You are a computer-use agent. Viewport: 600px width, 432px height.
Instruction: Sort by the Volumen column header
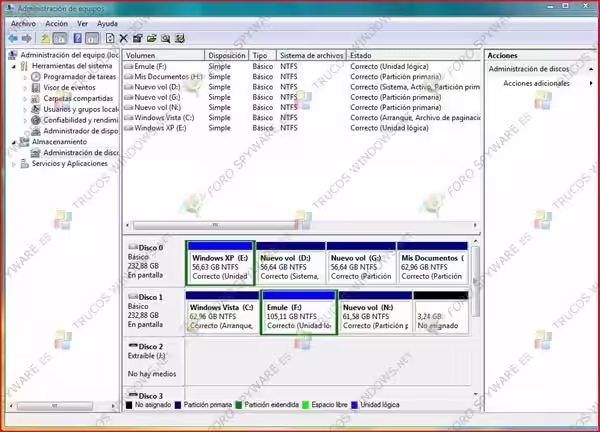coord(164,55)
